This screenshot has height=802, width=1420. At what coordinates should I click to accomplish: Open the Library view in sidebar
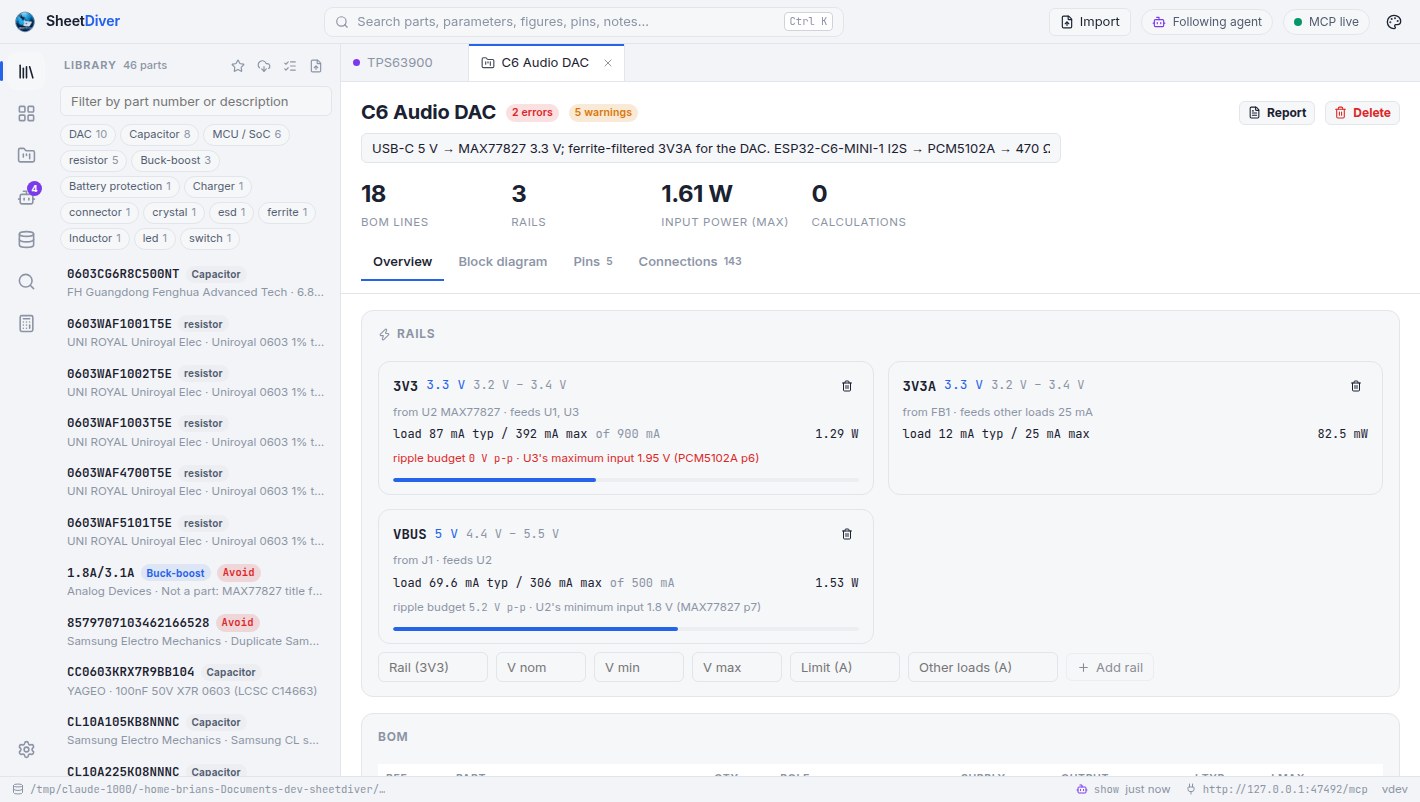[x=27, y=72]
